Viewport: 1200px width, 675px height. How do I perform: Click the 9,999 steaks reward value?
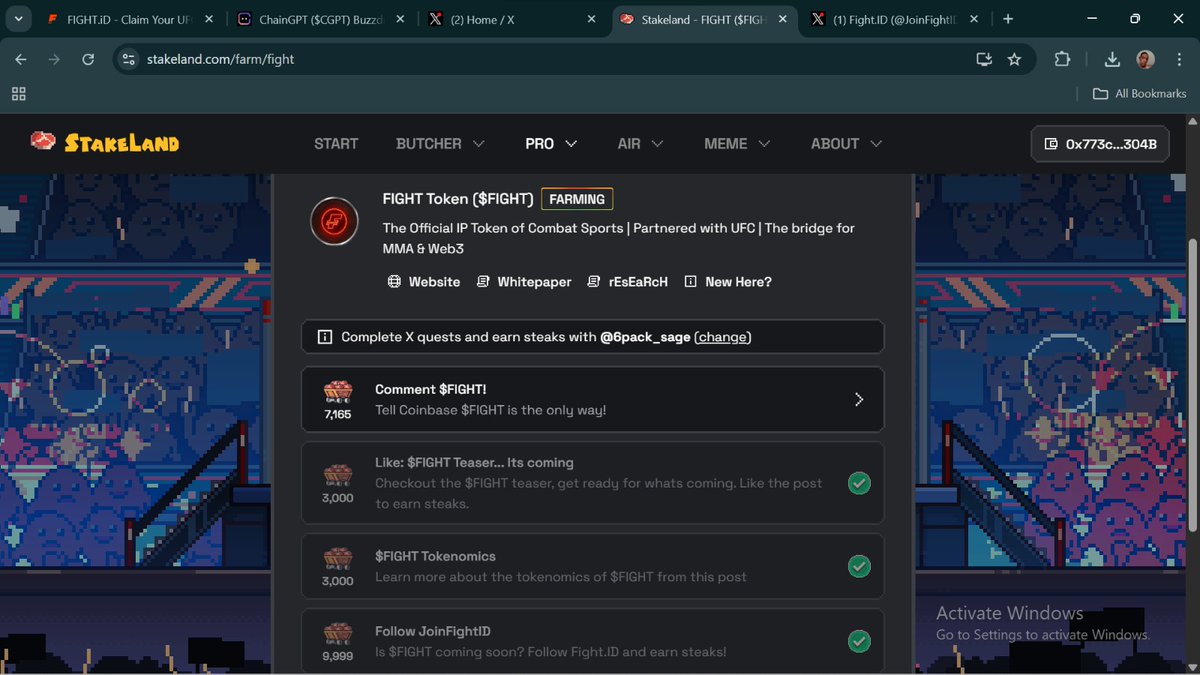338,656
